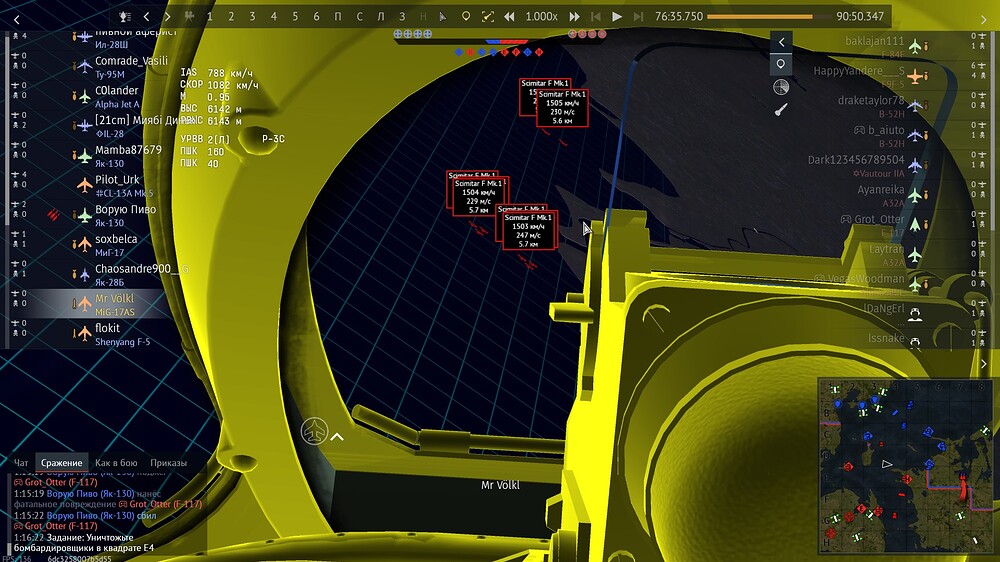Click Scimitar F Mk.1 marker showing 1503 км/ч
This screenshot has height=562, width=1000.
(x=529, y=230)
